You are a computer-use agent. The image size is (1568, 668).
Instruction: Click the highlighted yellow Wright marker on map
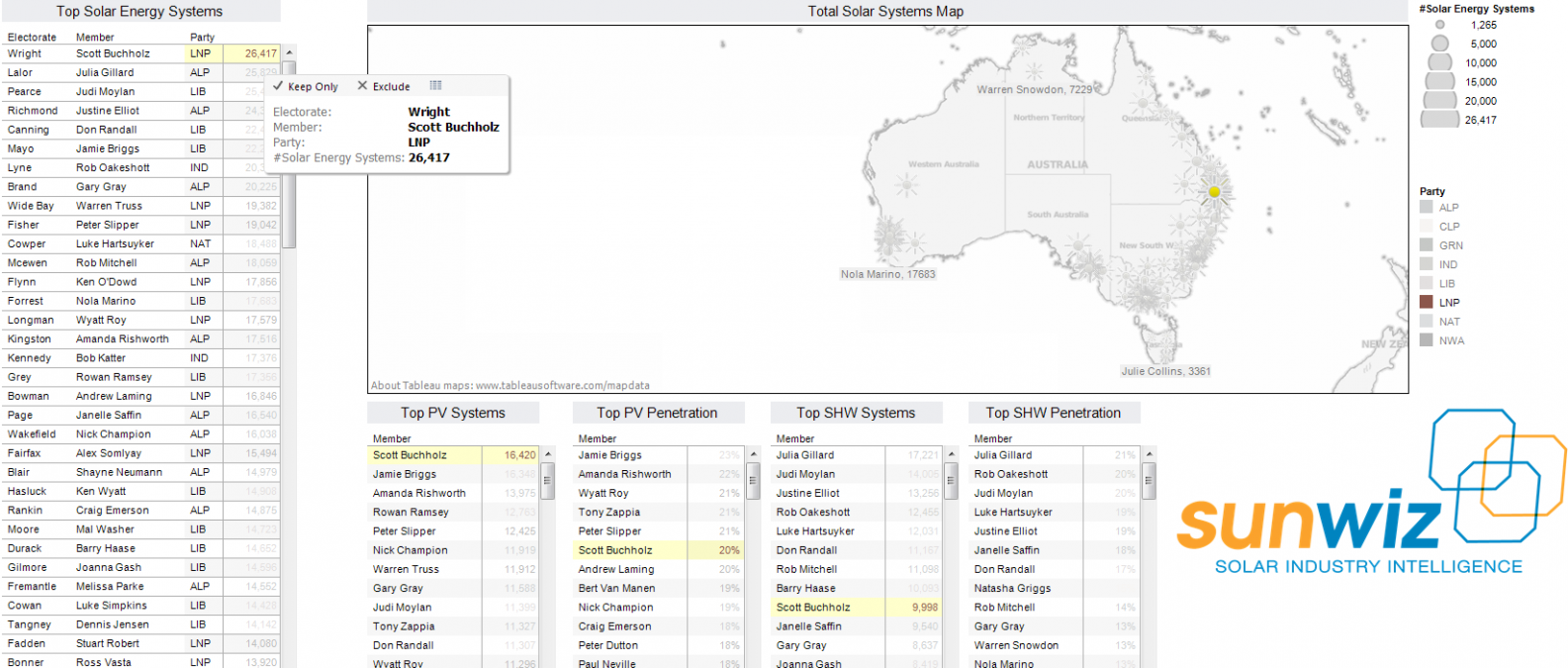coord(1214,192)
